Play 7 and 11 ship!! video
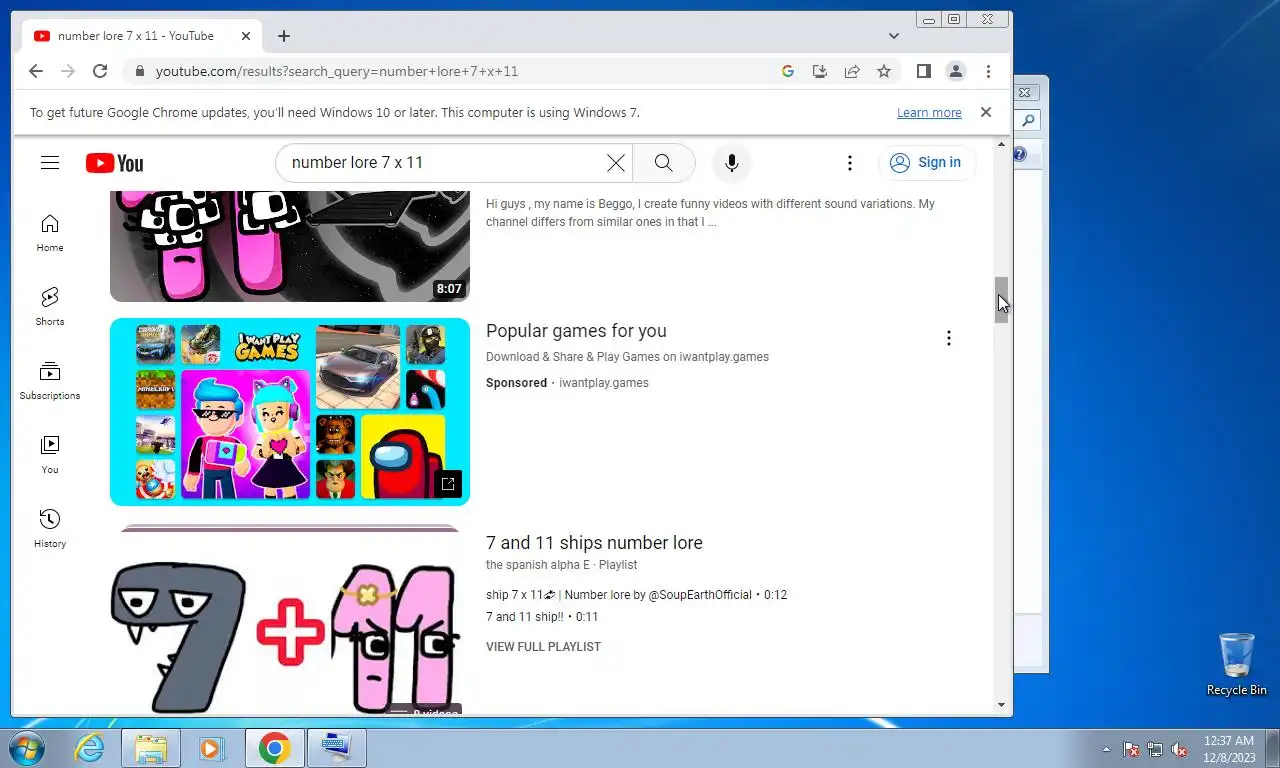 pyautogui.click(x=542, y=617)
